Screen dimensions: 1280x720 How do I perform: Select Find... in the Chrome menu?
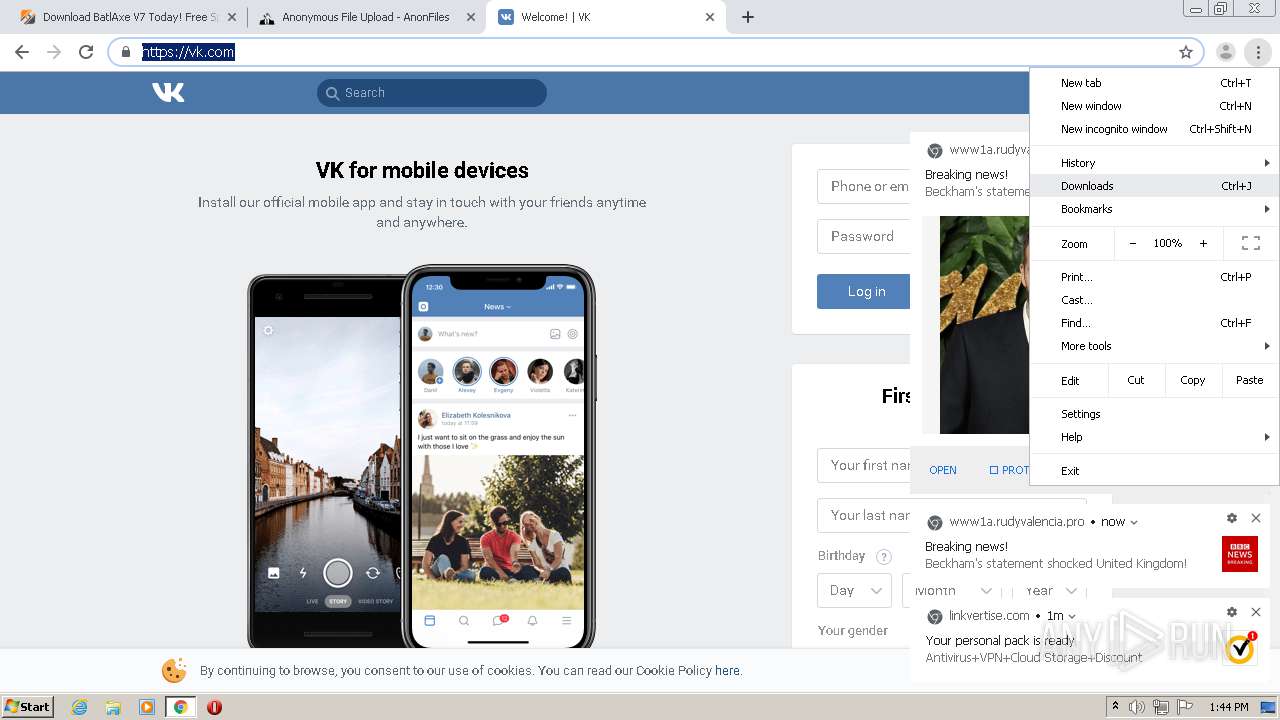1154,323
